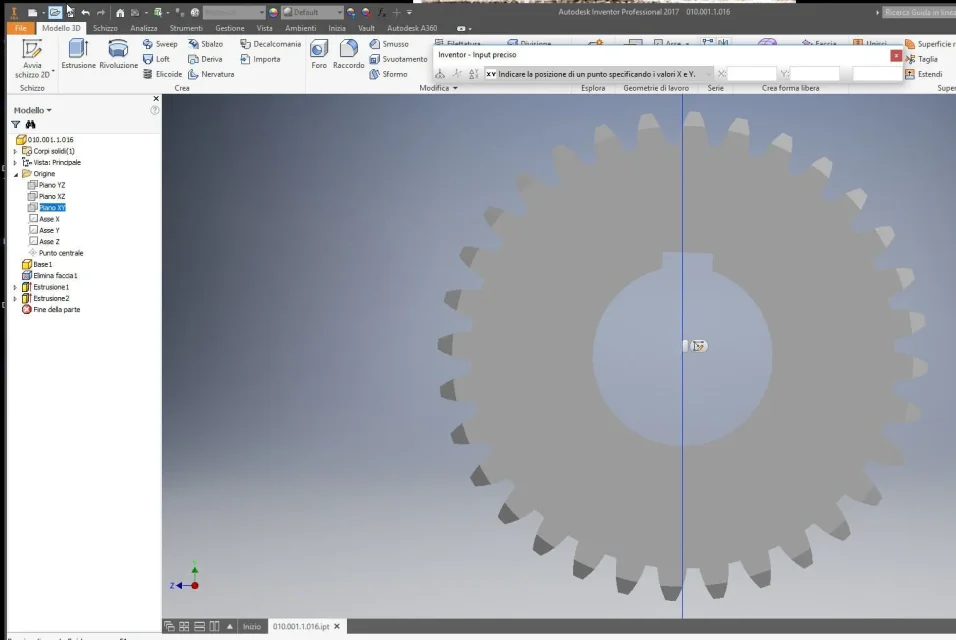This screenshot has width=956, height=640.
Task: Click the Ricerca Guida in linea search box
Action: point(919,12)
